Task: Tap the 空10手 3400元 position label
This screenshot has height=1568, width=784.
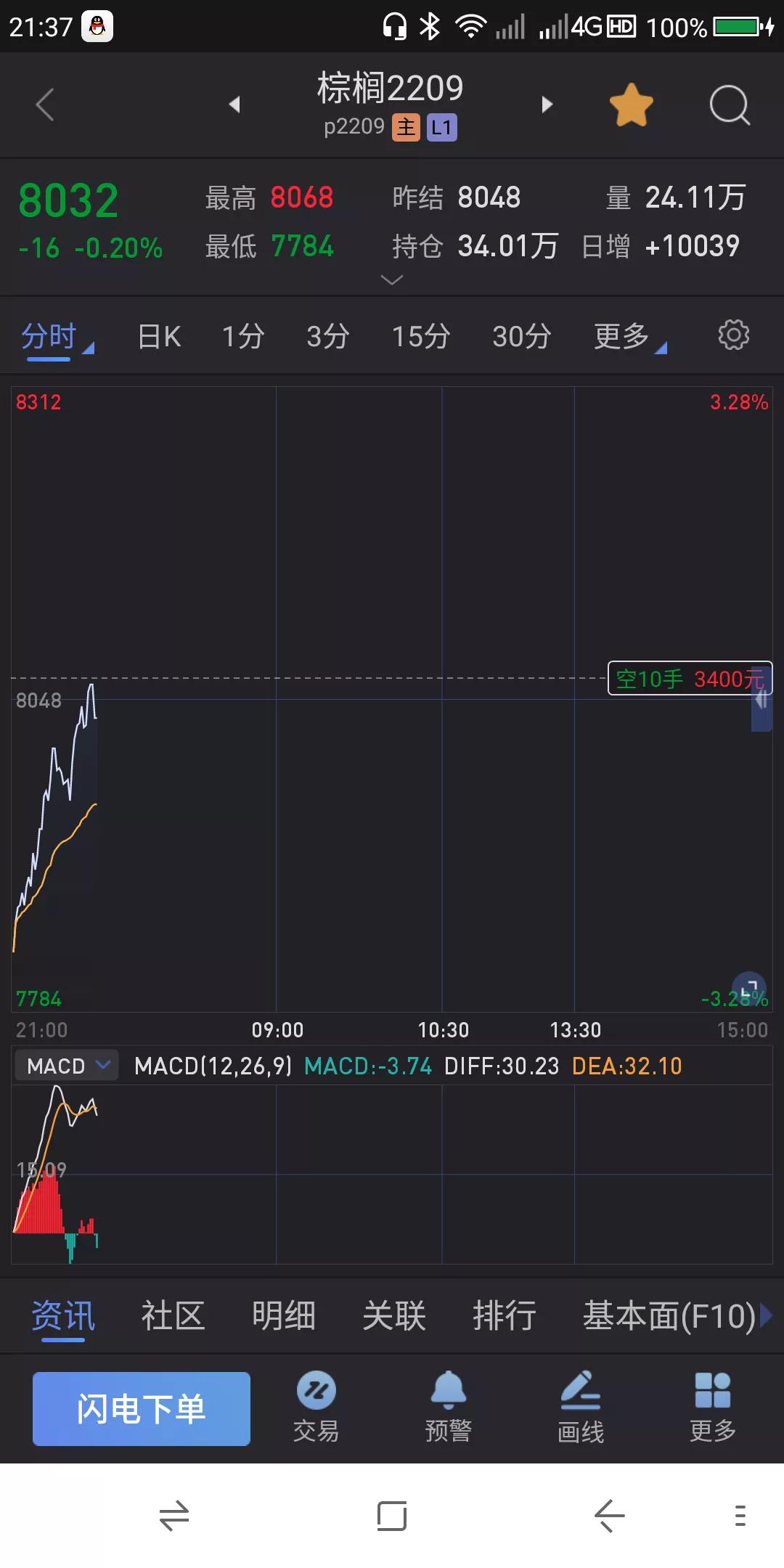Action: tap(690, 678)
